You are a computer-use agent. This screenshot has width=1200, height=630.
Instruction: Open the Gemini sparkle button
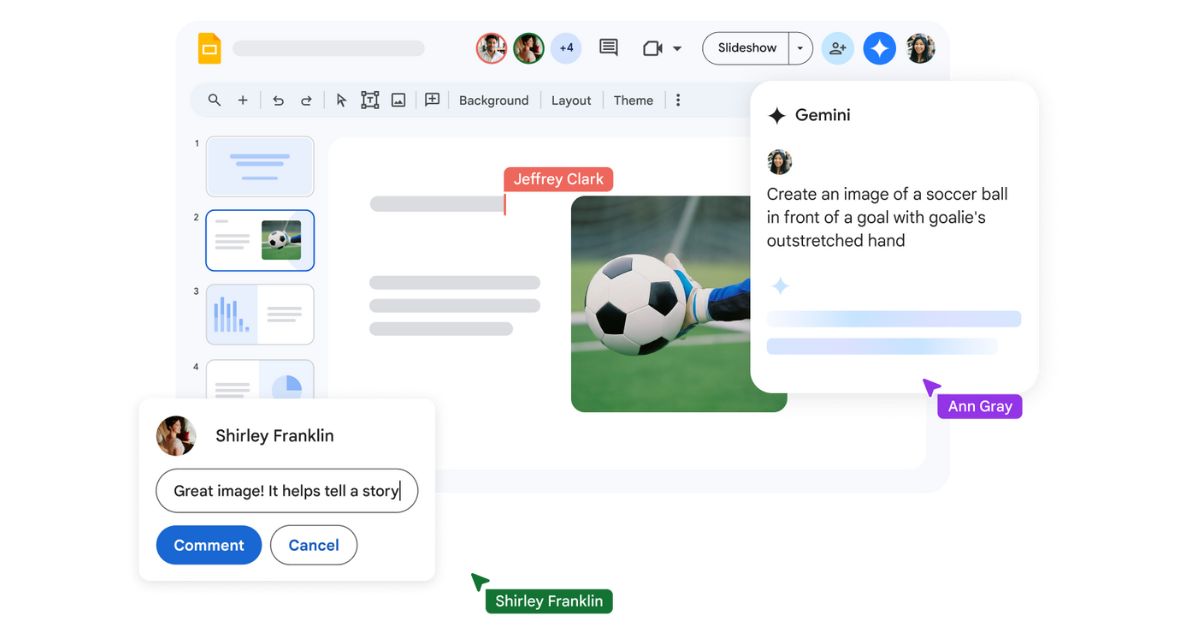click(x=879, y=48)
